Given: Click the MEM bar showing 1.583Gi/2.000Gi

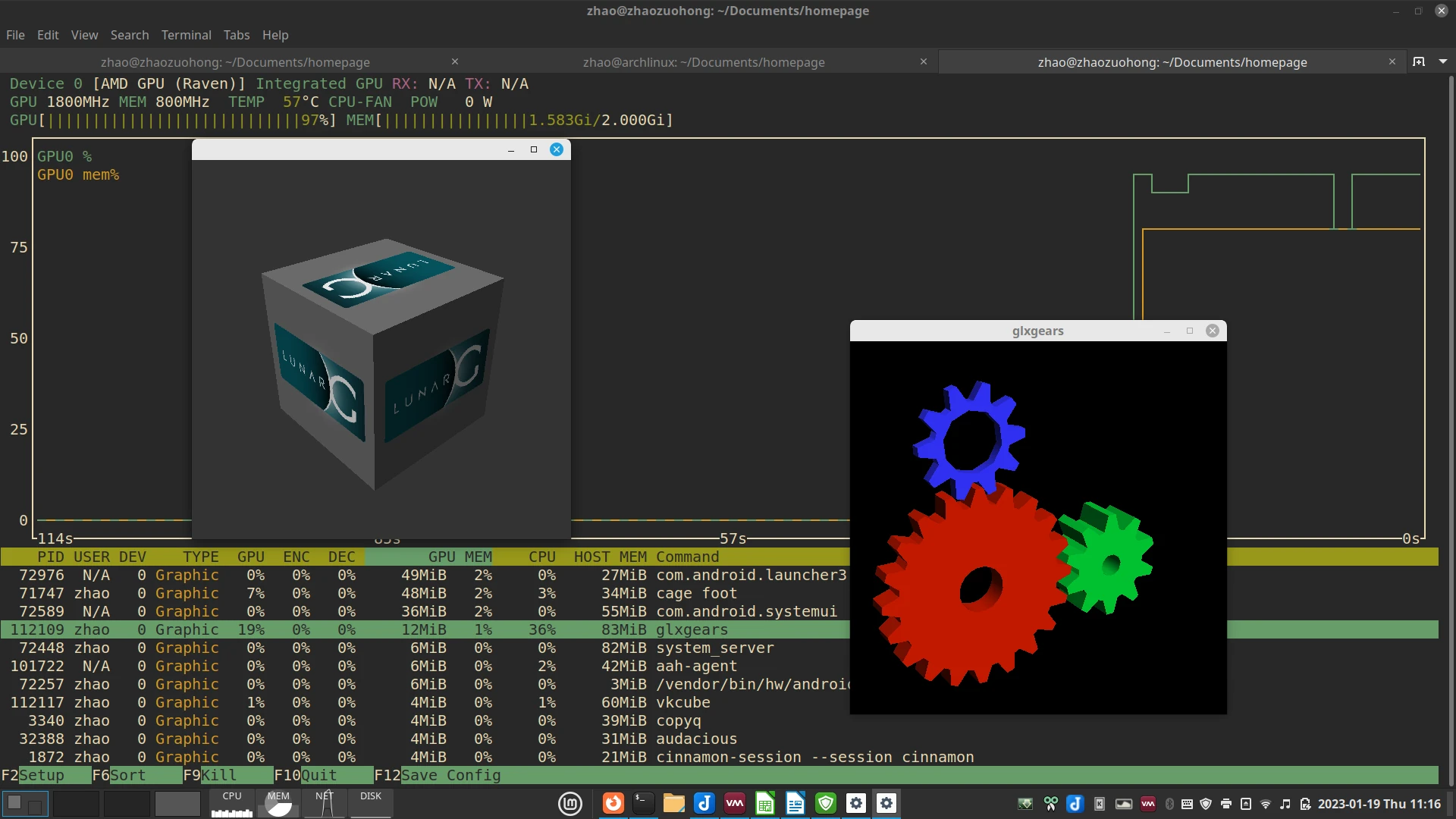Looking at the screenshot, I should [x=510, y=120].
